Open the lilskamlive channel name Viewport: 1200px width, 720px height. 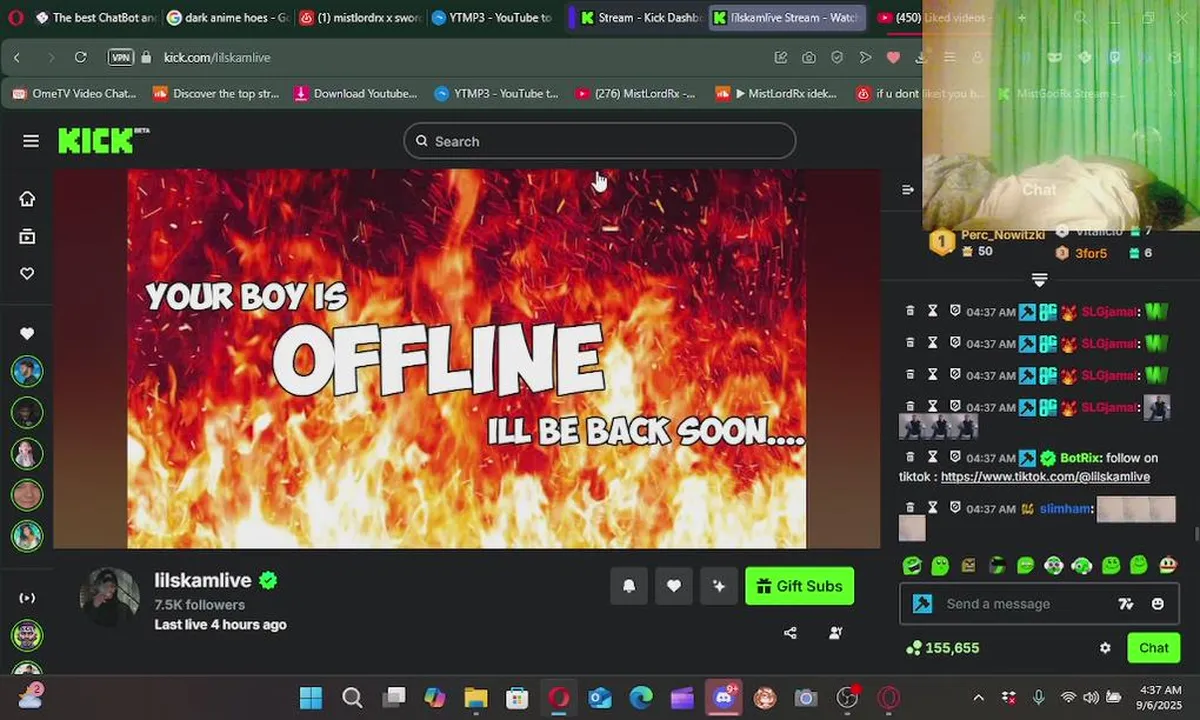(203, 580)
